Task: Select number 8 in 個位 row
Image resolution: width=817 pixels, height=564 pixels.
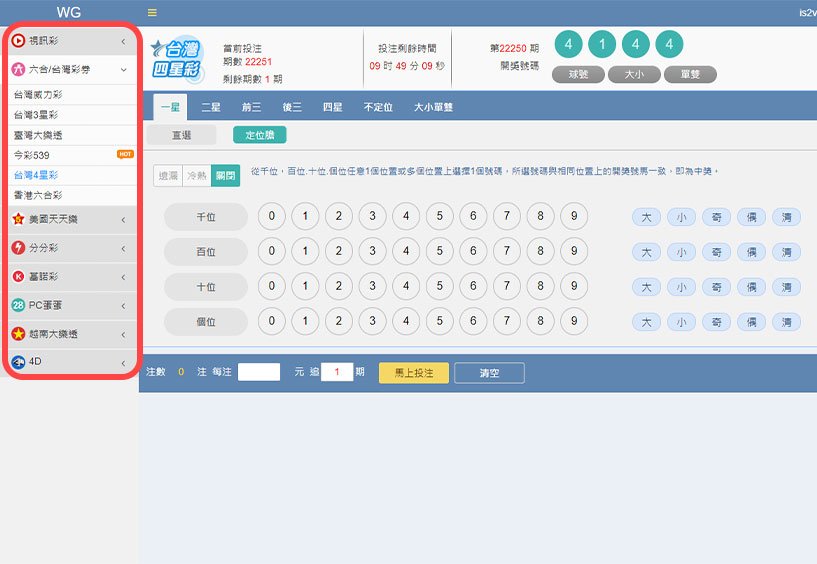Action: [540, 321]
